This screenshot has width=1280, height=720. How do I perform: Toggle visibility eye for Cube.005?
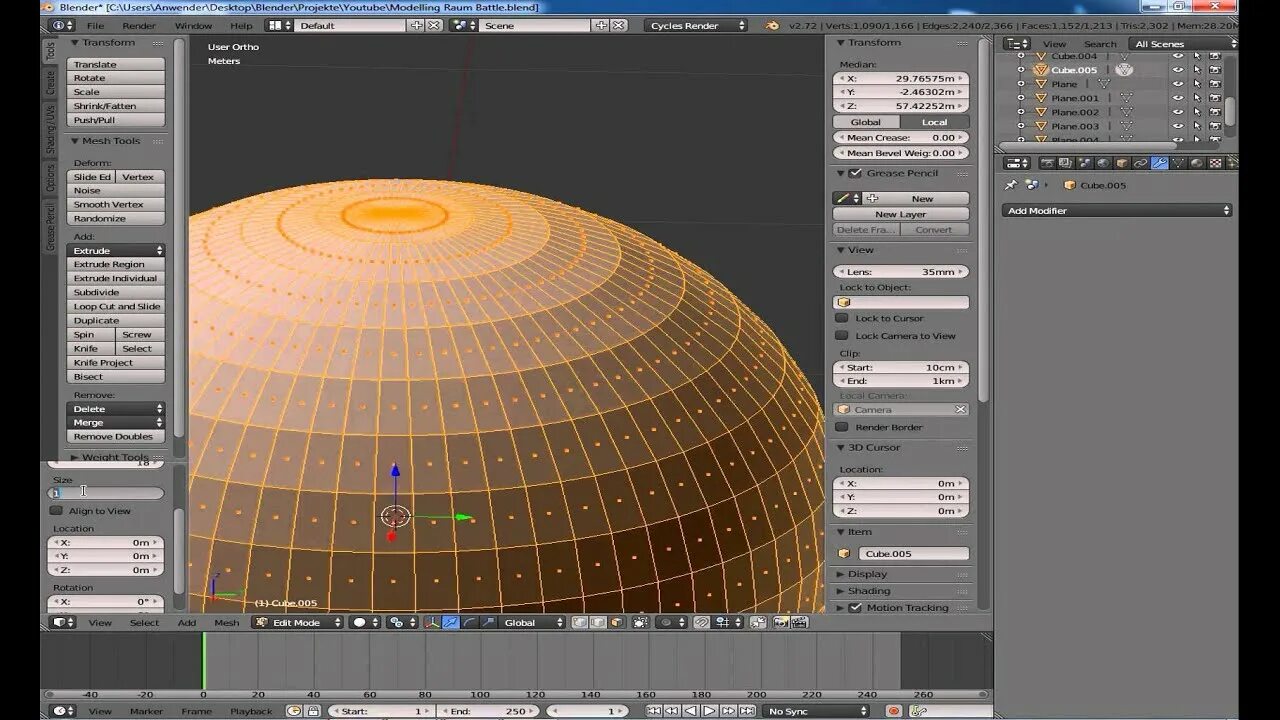coord(1178,70)
